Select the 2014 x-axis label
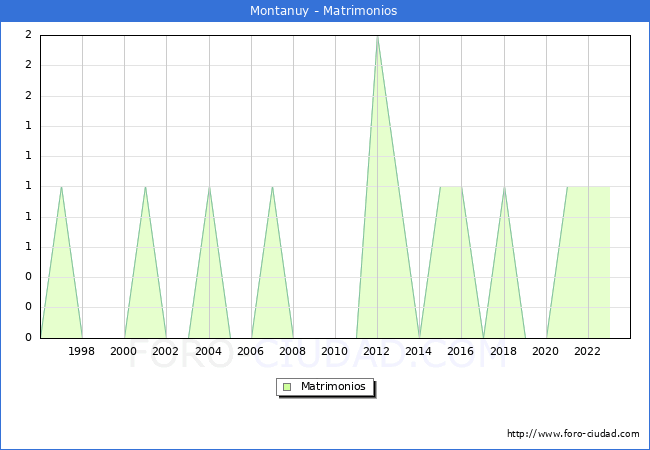This screenshot has width=650, height=450. (x=419, y=351)
